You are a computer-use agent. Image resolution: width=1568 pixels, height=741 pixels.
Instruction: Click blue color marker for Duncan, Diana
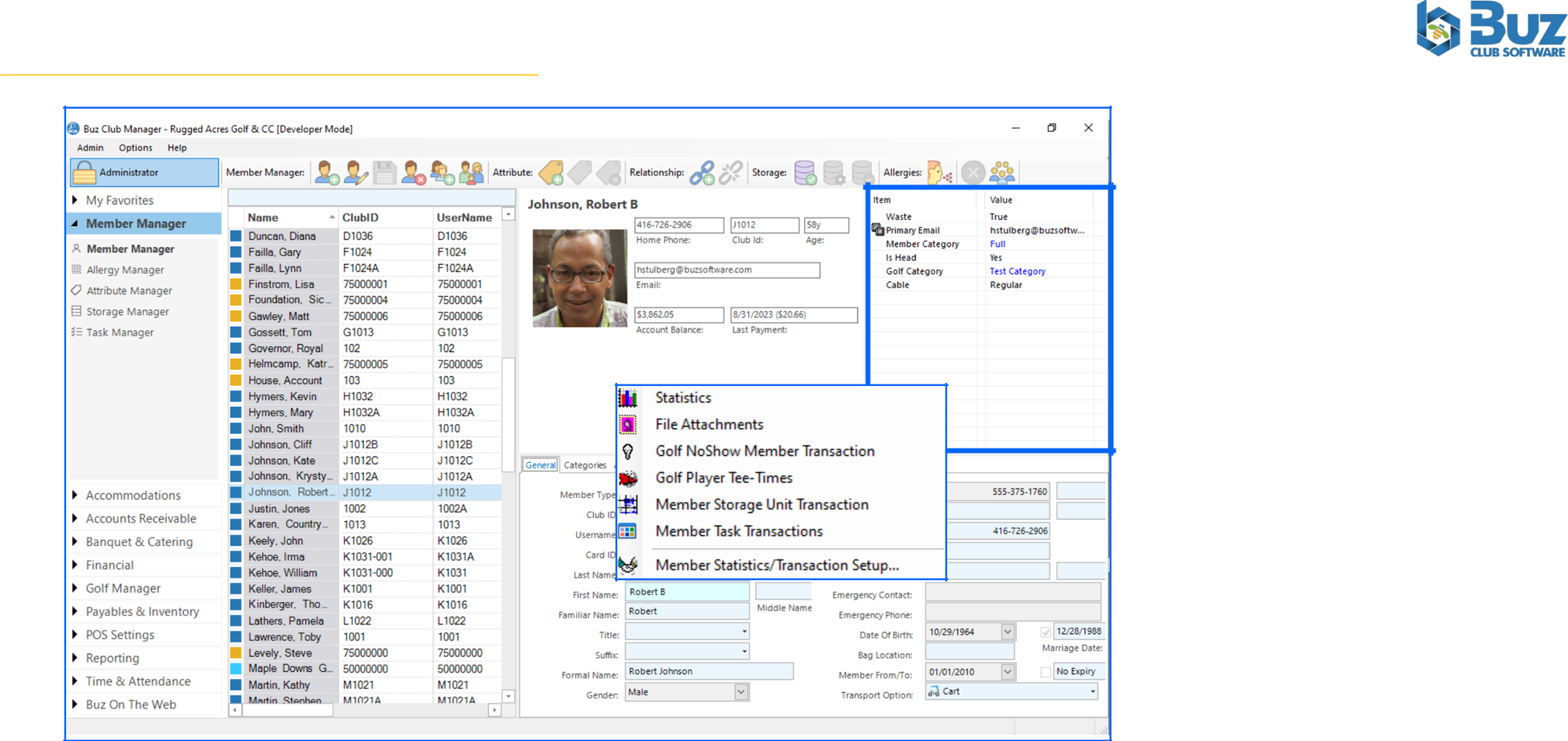pyautogui.click(x=236, y=236)
